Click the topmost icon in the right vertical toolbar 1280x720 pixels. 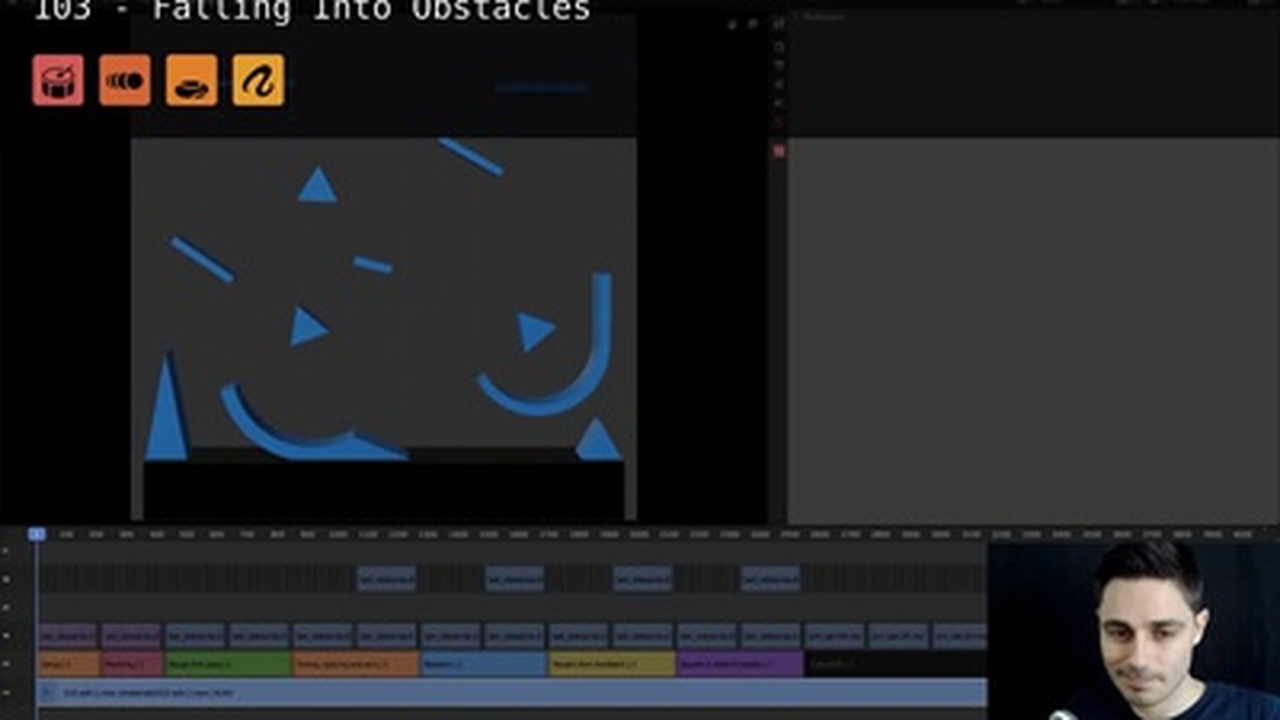[x=777, y=22]
